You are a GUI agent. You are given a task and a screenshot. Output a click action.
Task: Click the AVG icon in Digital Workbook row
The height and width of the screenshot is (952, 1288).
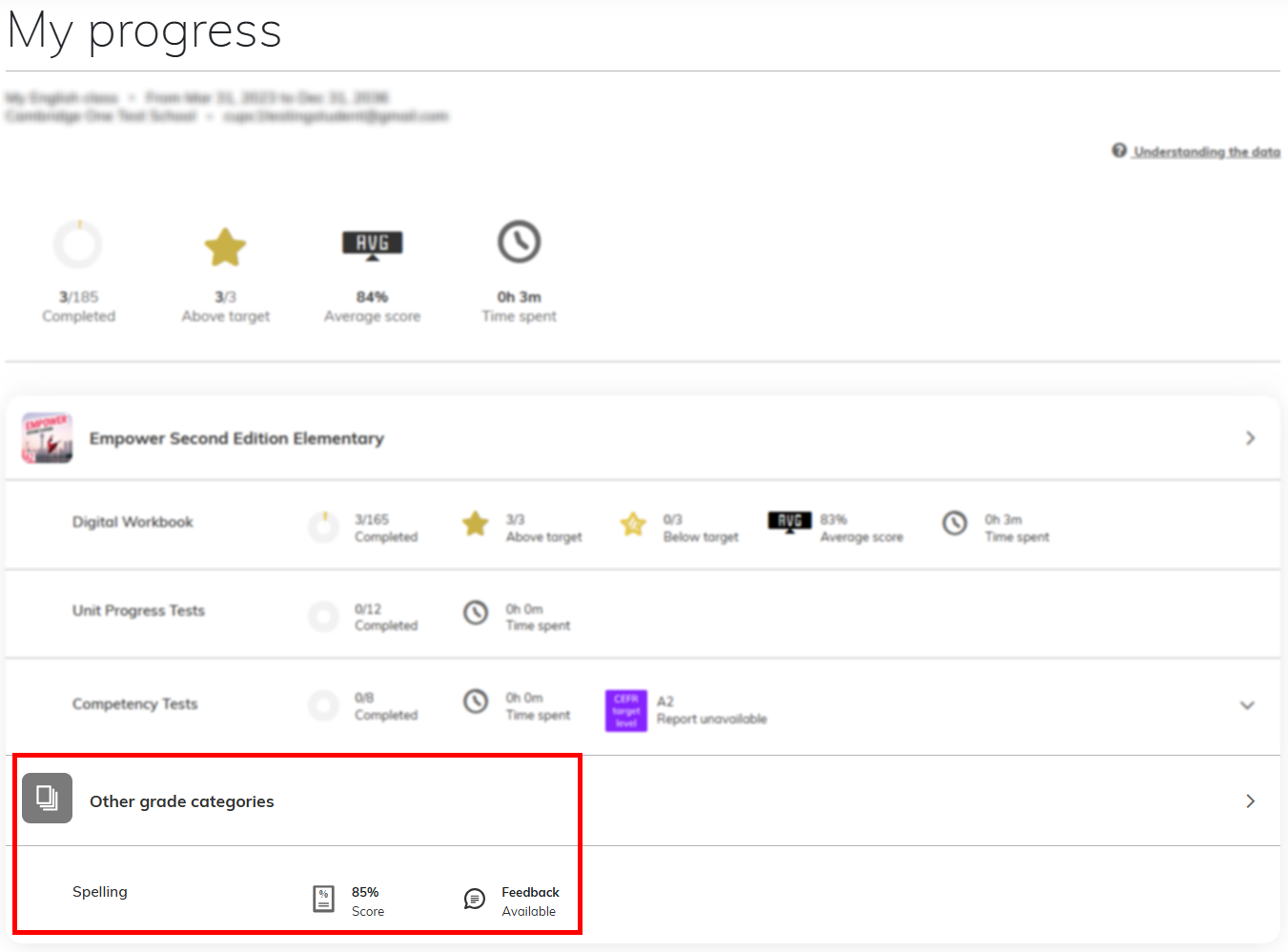click(789, 522)
